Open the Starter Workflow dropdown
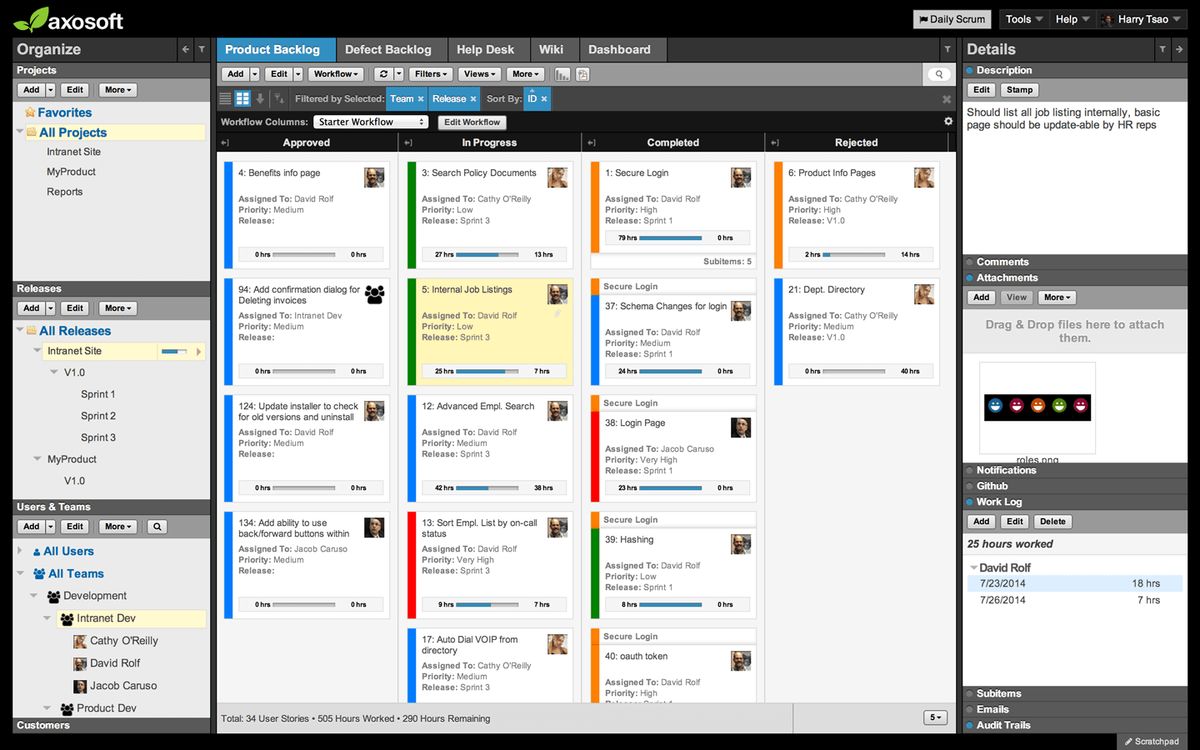The width and height of the screenshot is (1200, 750). click(x=370, y=121)
